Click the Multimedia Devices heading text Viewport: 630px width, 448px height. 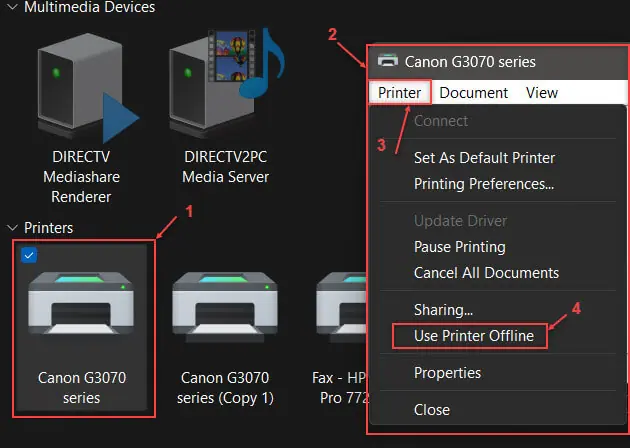90,7
